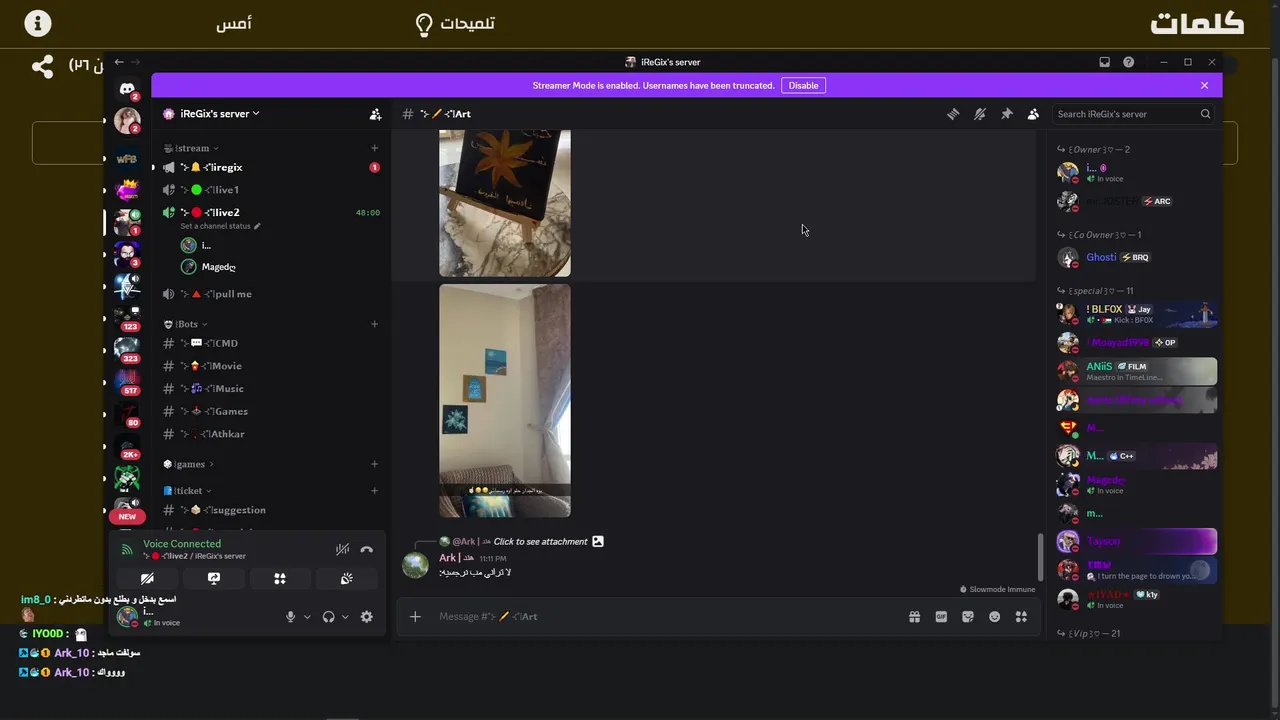The width and height of the screenshot is (1280, 720).
Task: Open Discord help question mark icon
Action: tap(1128, 62)
